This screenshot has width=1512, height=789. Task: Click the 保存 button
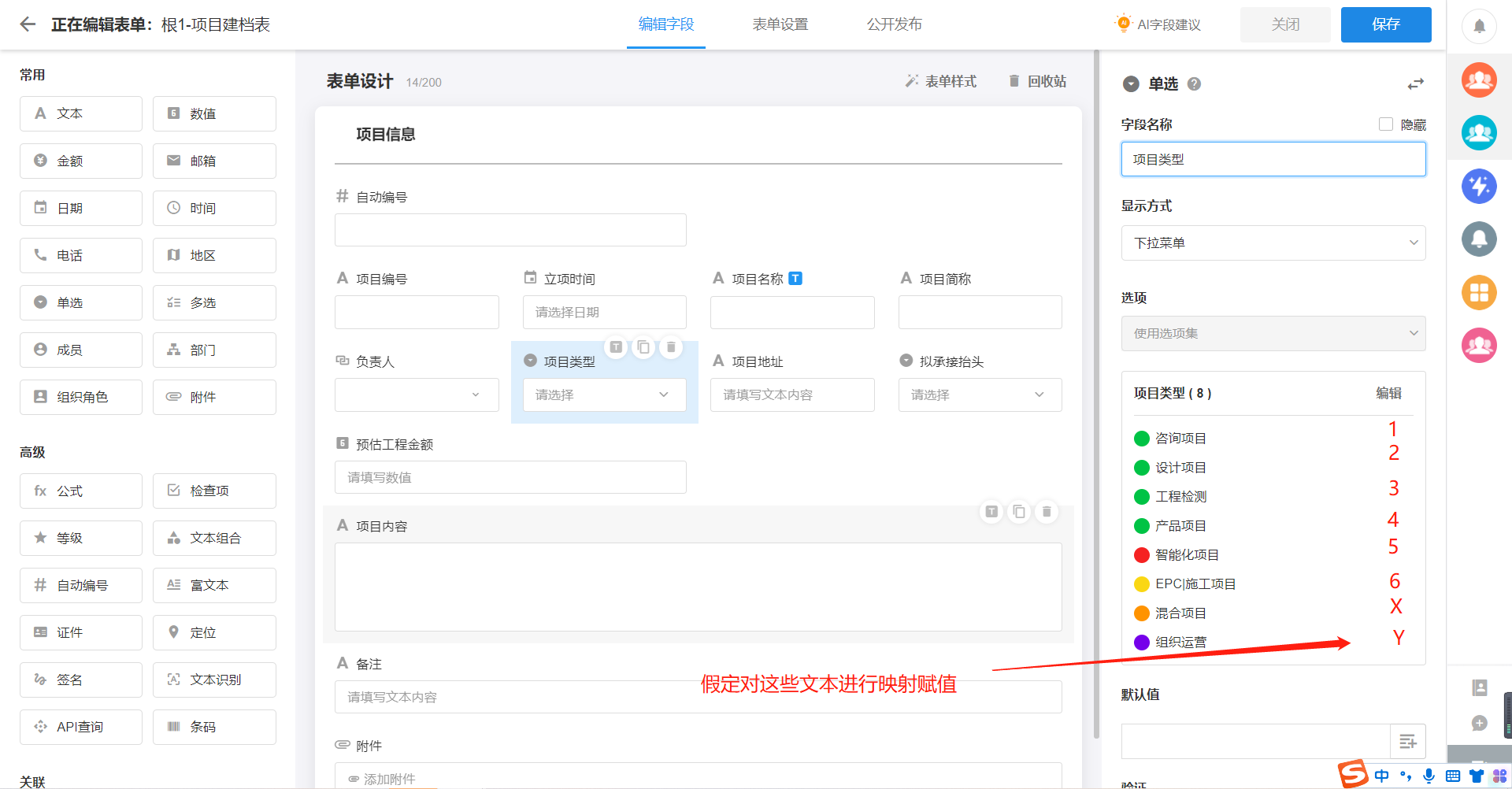(1385, 24)
